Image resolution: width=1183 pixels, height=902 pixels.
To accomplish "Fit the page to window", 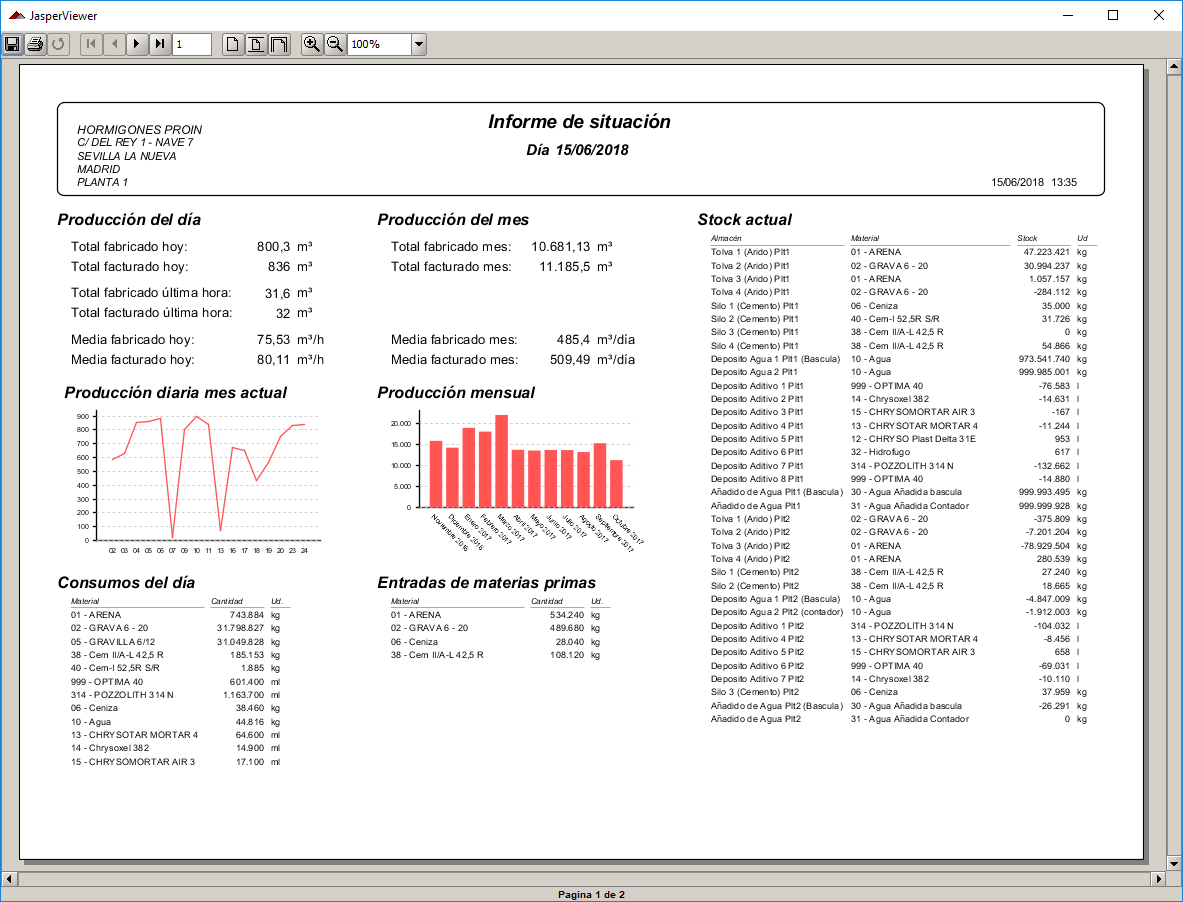I will point(256,44).
